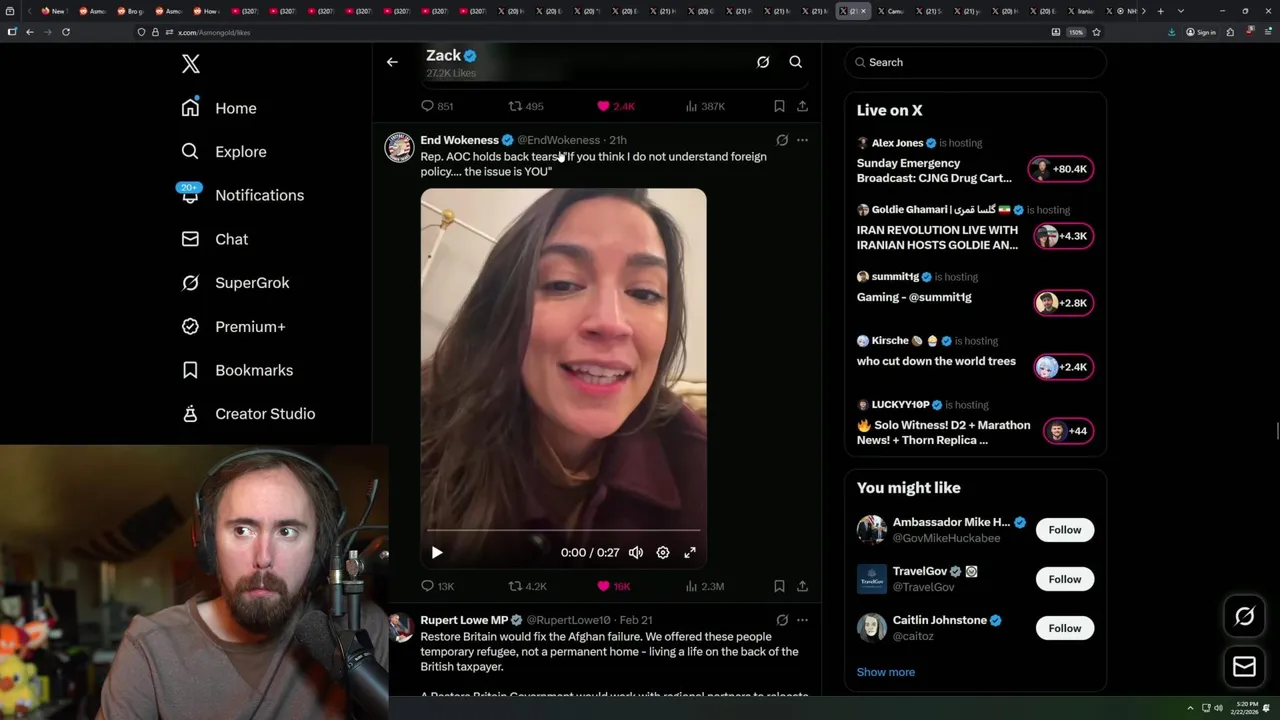The image size is (1280, 720).
Task: Reply to End Wokeness post with 13K replies
Action: coord(437,586)
